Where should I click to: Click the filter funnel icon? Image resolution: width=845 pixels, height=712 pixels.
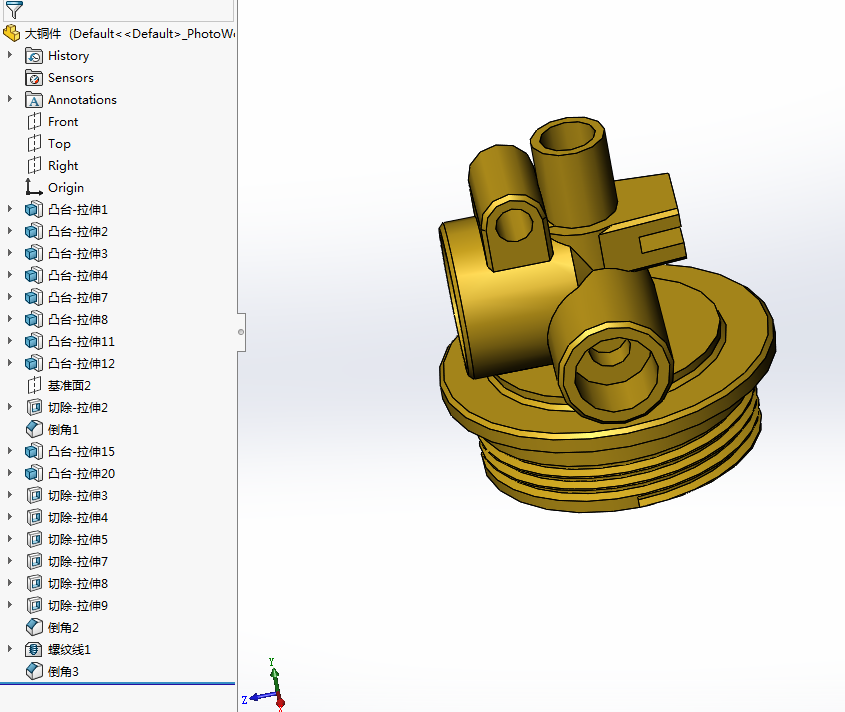(14, 9)
